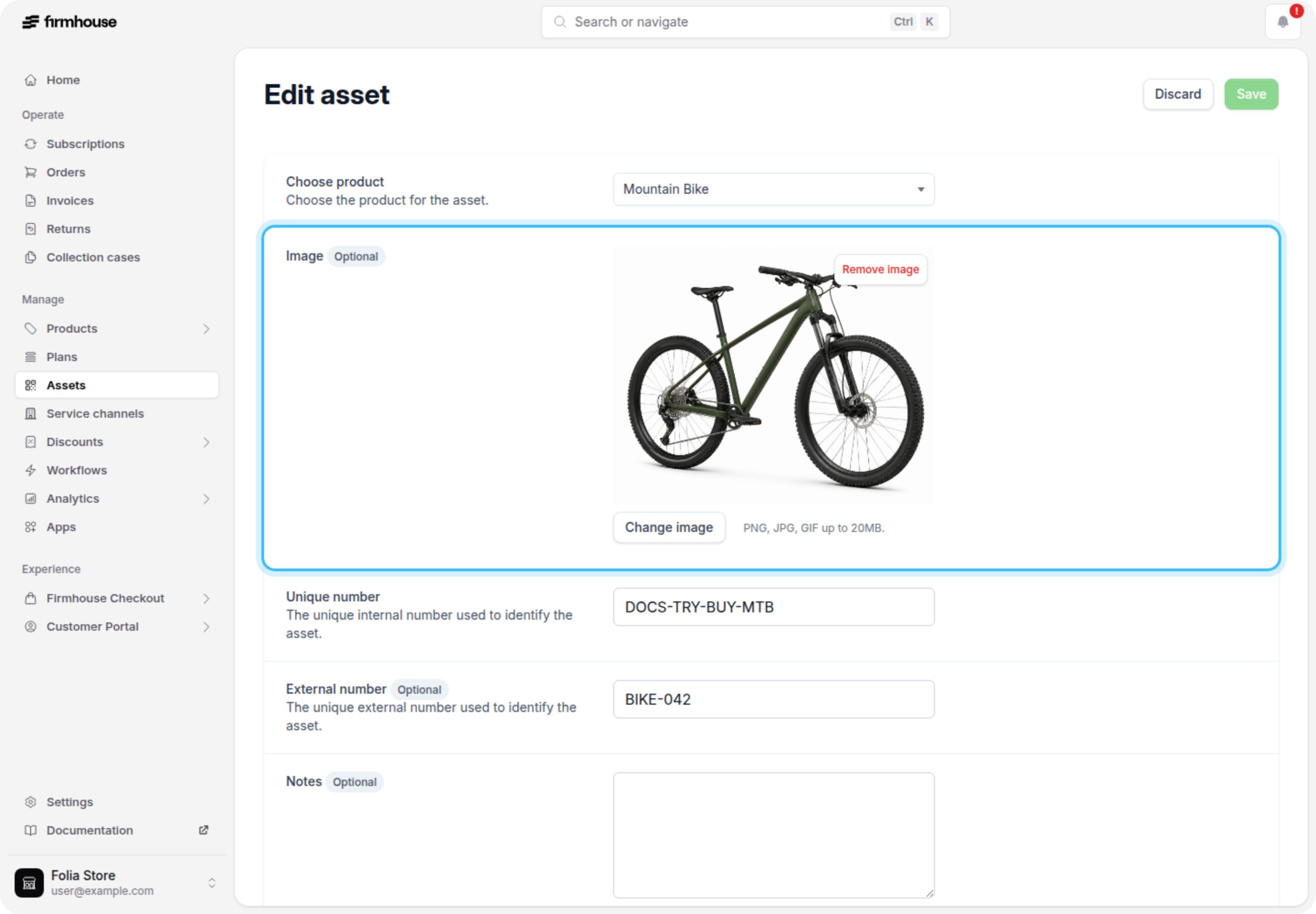Click the Orders cart icon
1316x914 pixels.
tap(30, 172)
